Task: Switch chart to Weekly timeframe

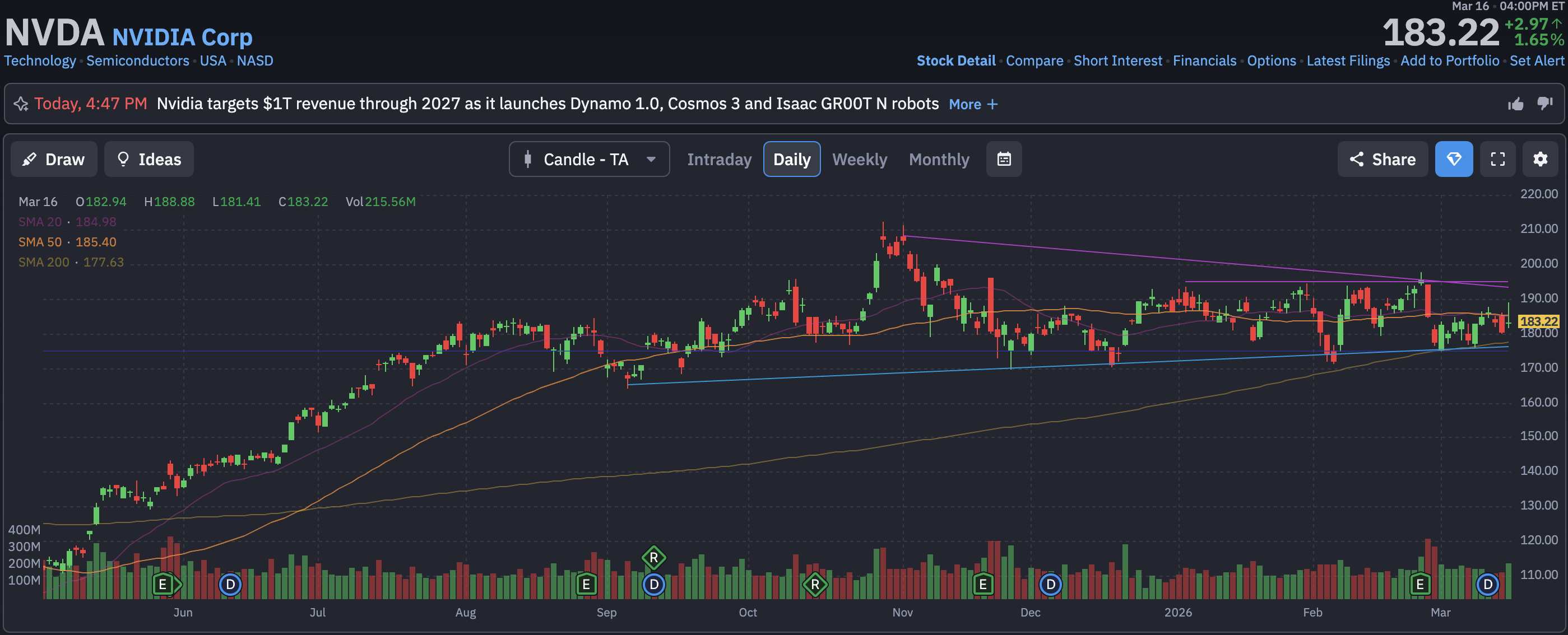Action: coord(859,160)
